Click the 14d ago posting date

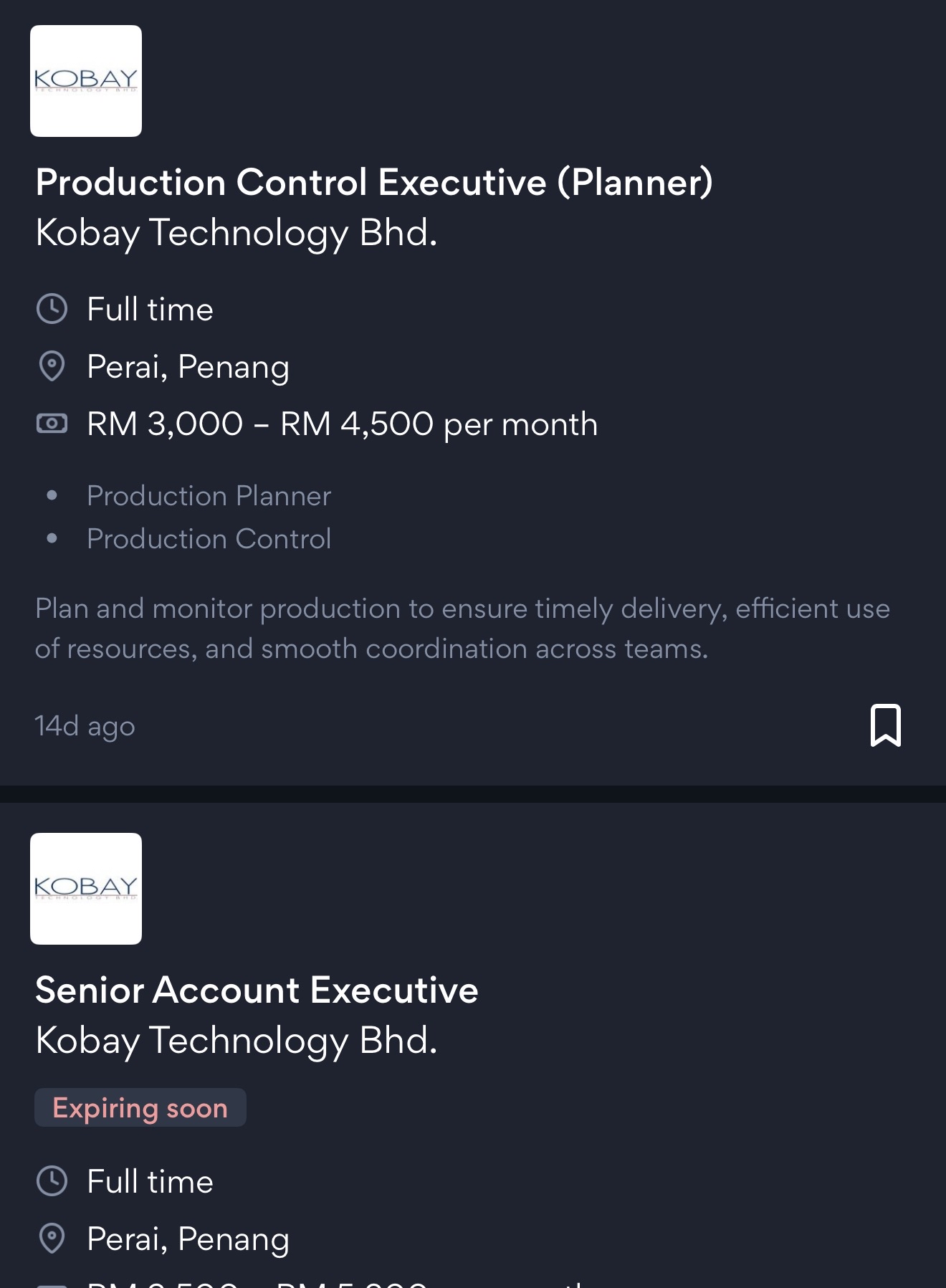pos(85,726)
